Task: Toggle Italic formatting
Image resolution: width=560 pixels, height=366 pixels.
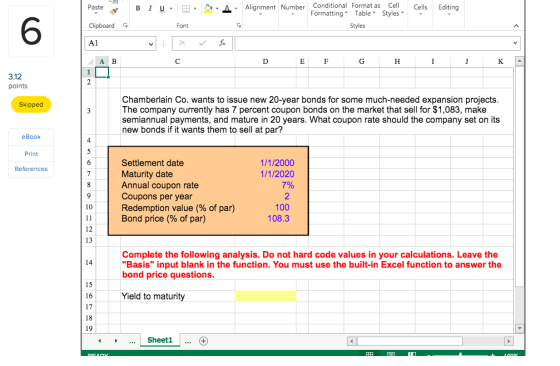Action: (x=150, y=8)
